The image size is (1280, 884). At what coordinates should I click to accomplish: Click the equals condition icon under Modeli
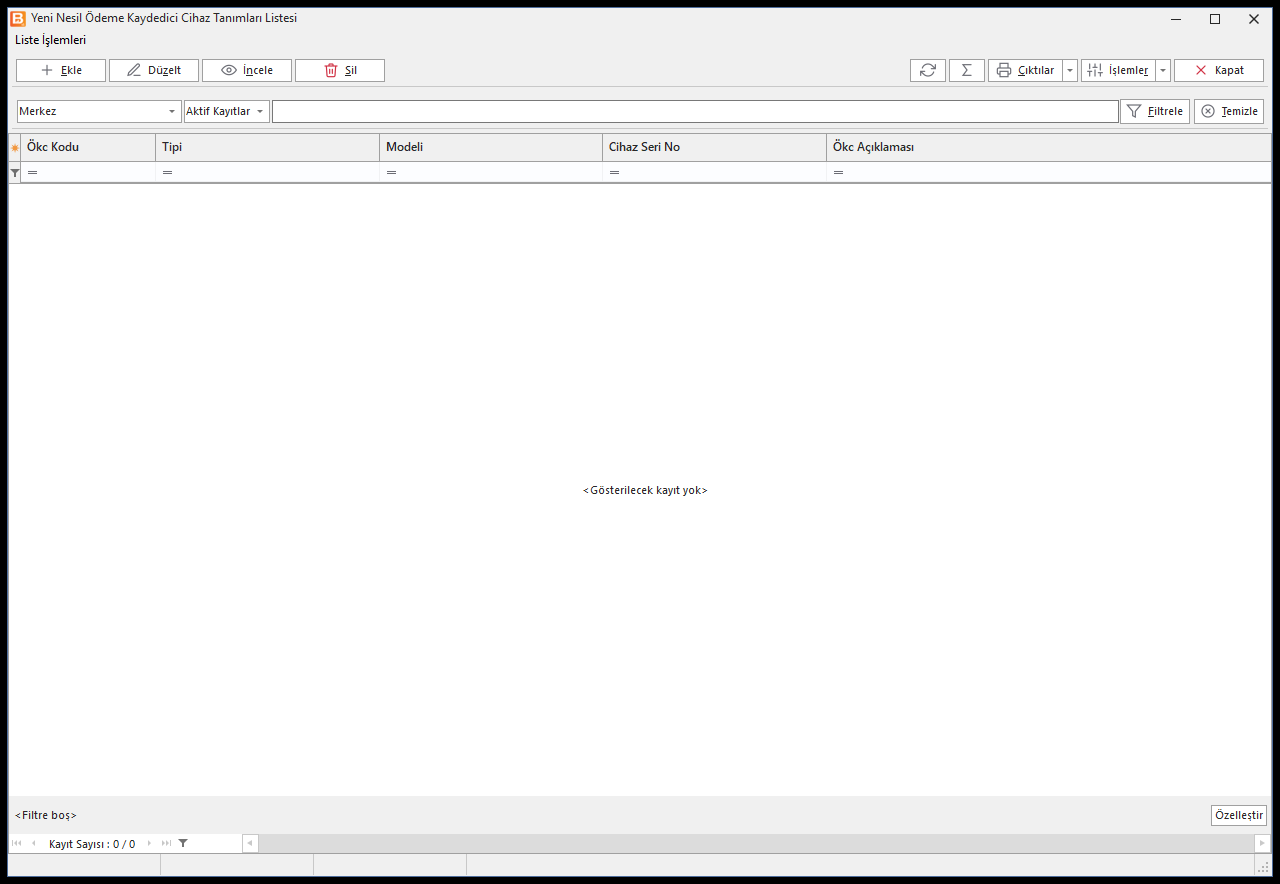click(x=391, y=173)
